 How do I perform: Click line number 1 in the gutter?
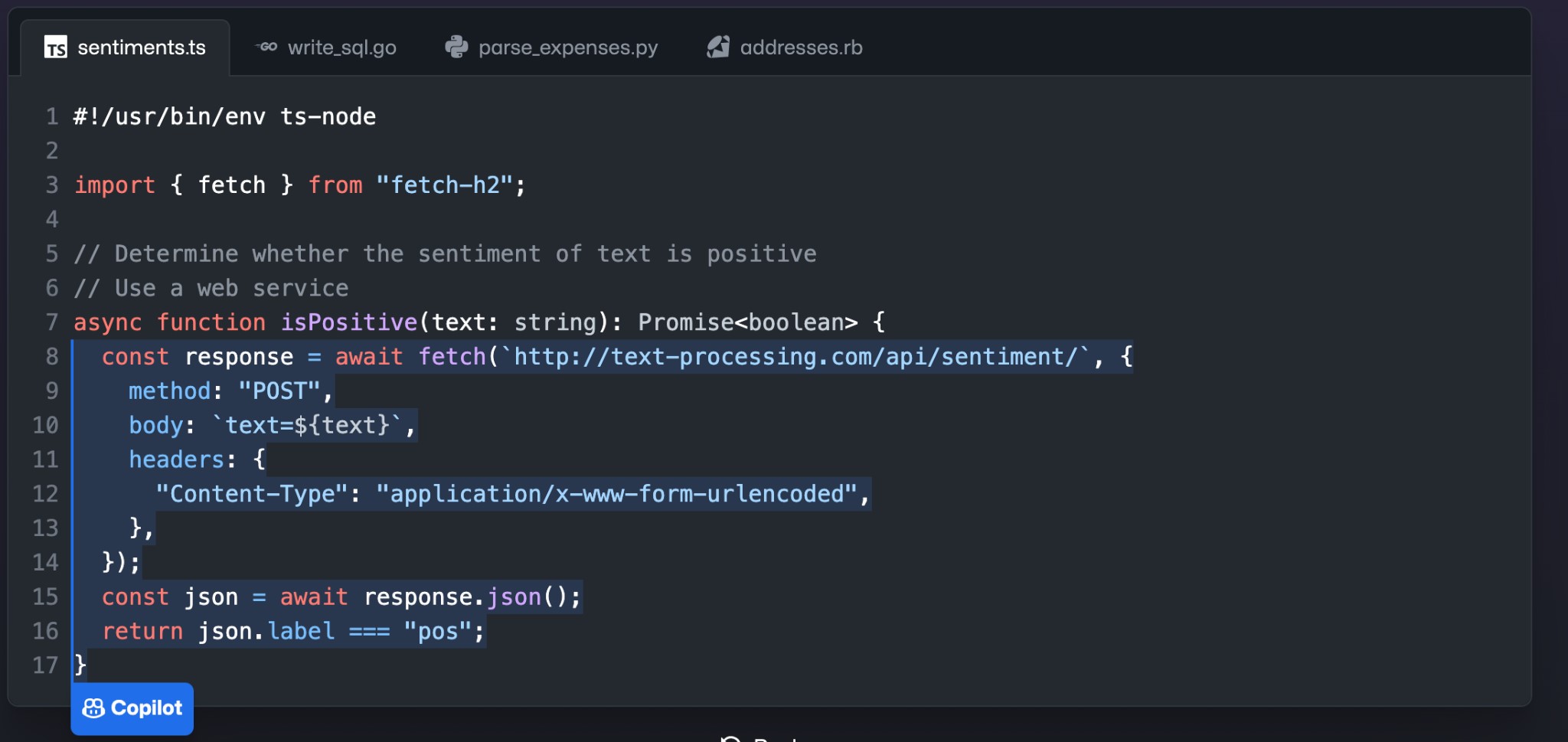click(51, 116)
